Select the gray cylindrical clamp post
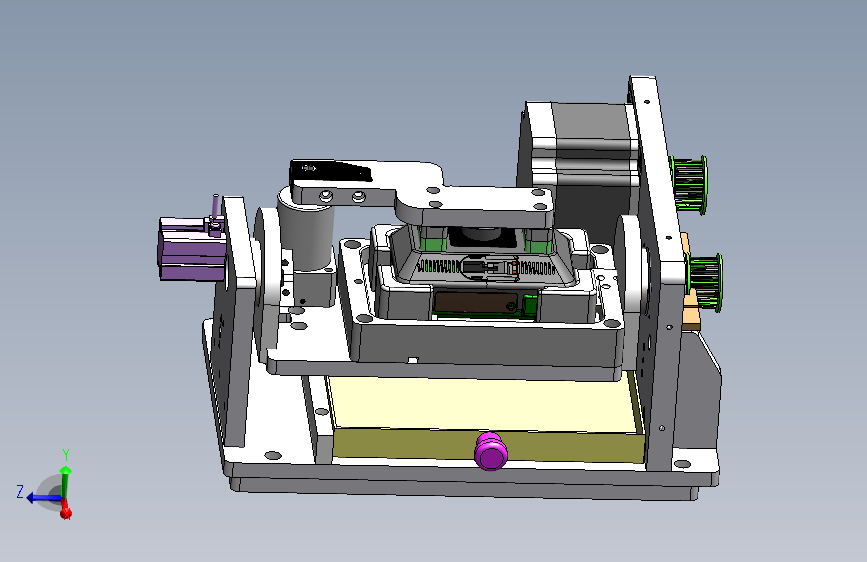This screenshot has height=562, width=867. (306, 232)
